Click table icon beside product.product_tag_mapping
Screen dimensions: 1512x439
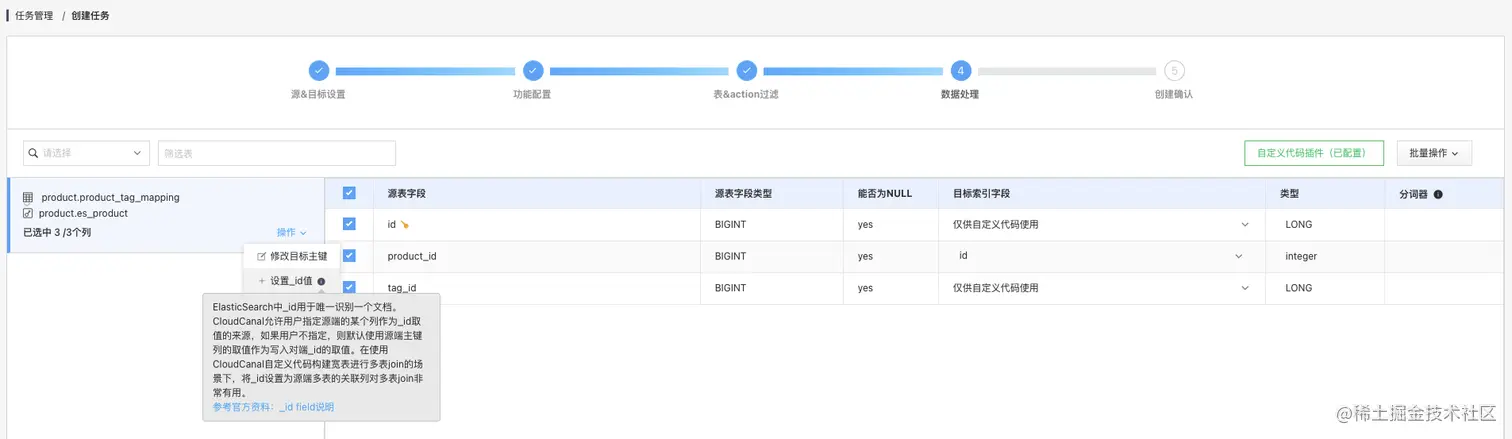[x=28, y=197]
